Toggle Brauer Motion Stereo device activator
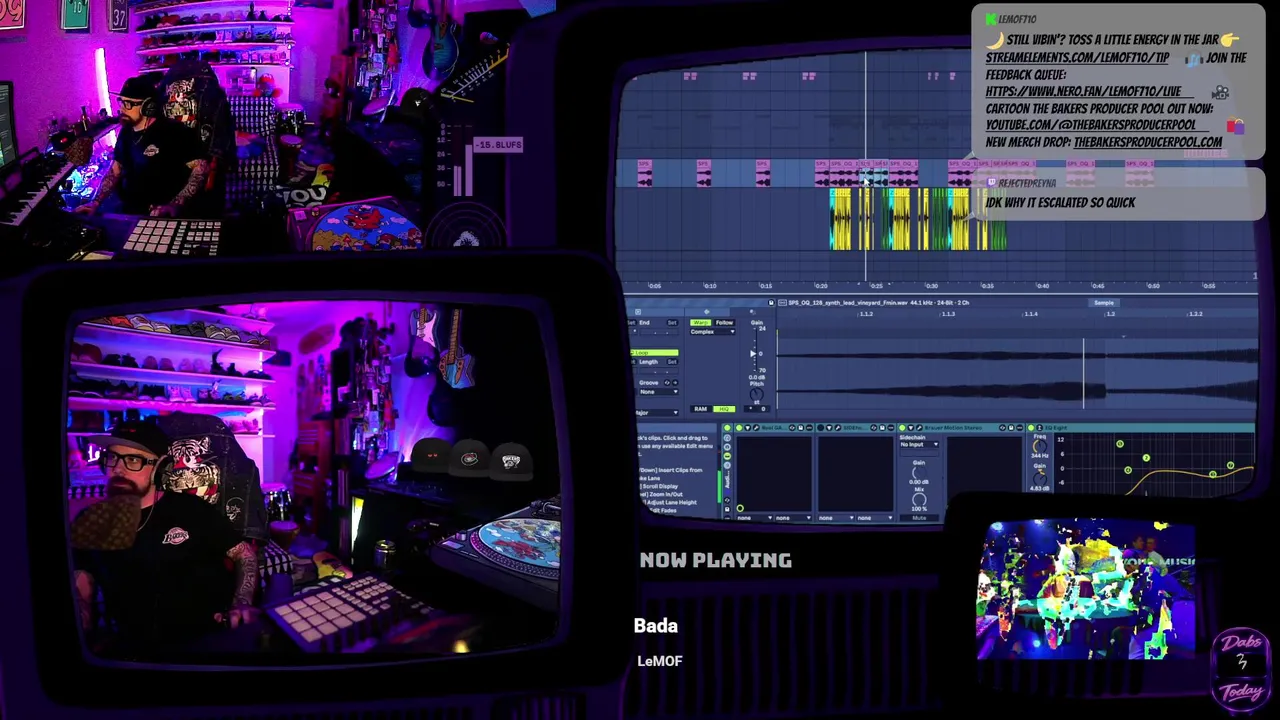This screenshot has height=720, width=1280. [x=902, y=428]
